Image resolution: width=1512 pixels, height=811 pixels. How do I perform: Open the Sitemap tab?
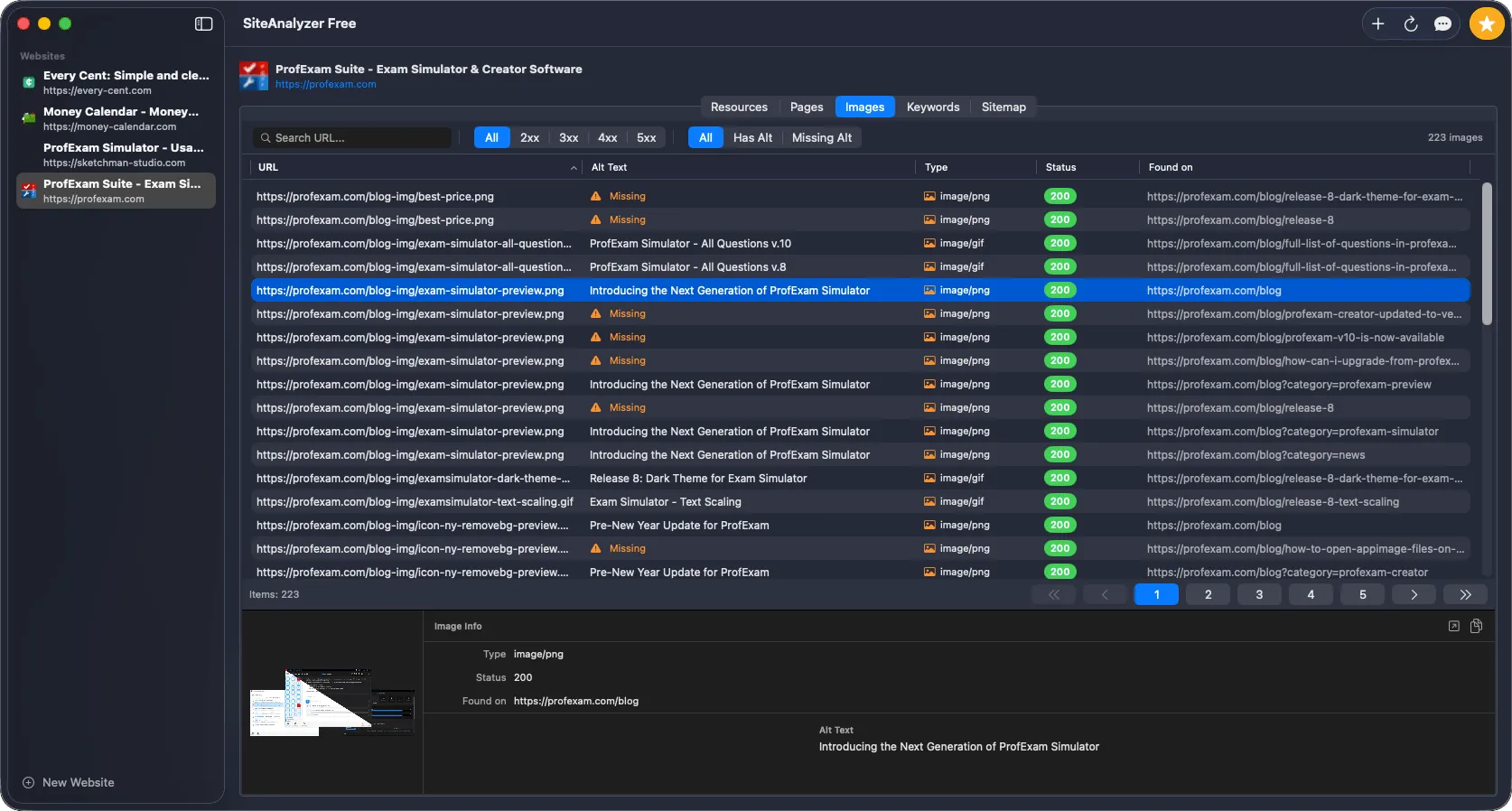(x=1003, y=107)
